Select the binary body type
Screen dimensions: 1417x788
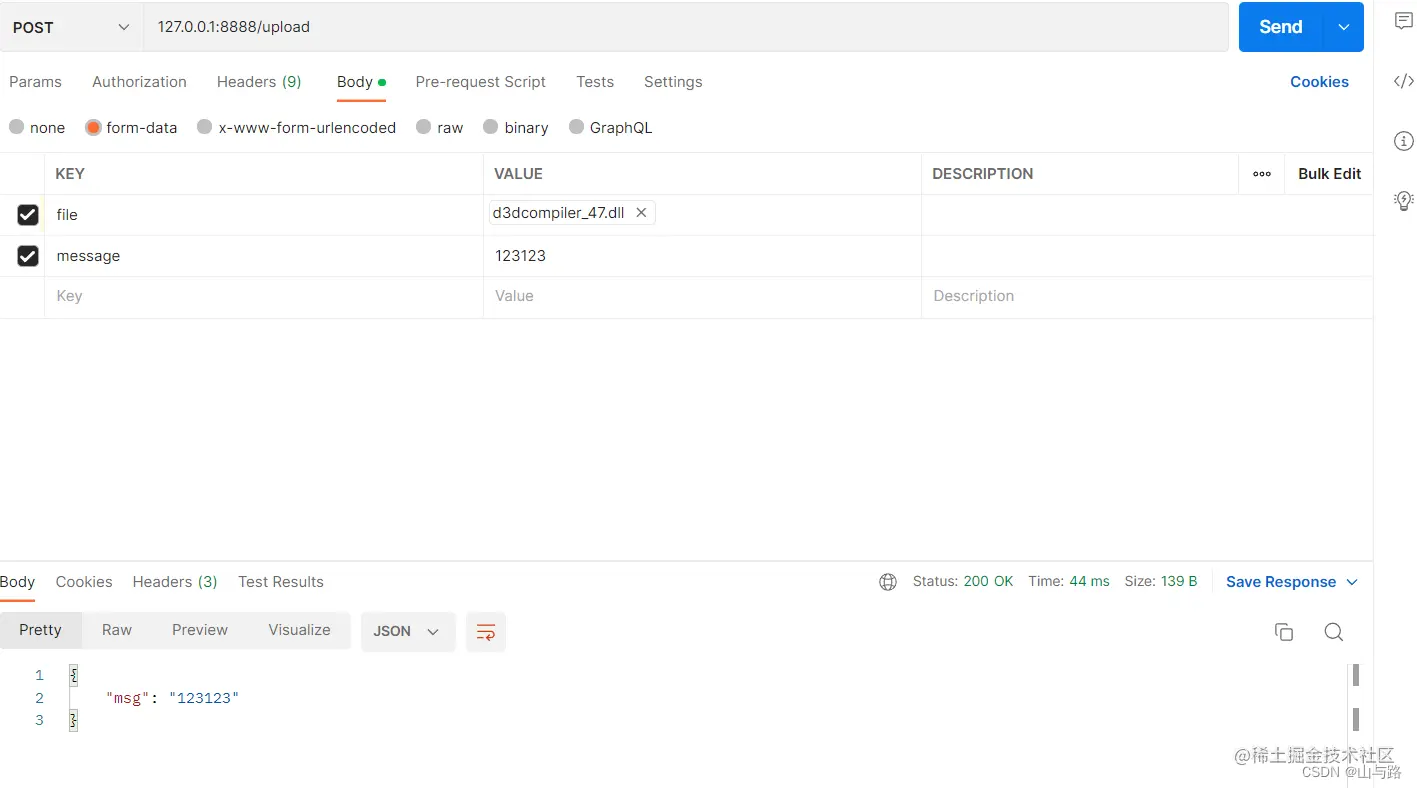click(x=515, y=127)
